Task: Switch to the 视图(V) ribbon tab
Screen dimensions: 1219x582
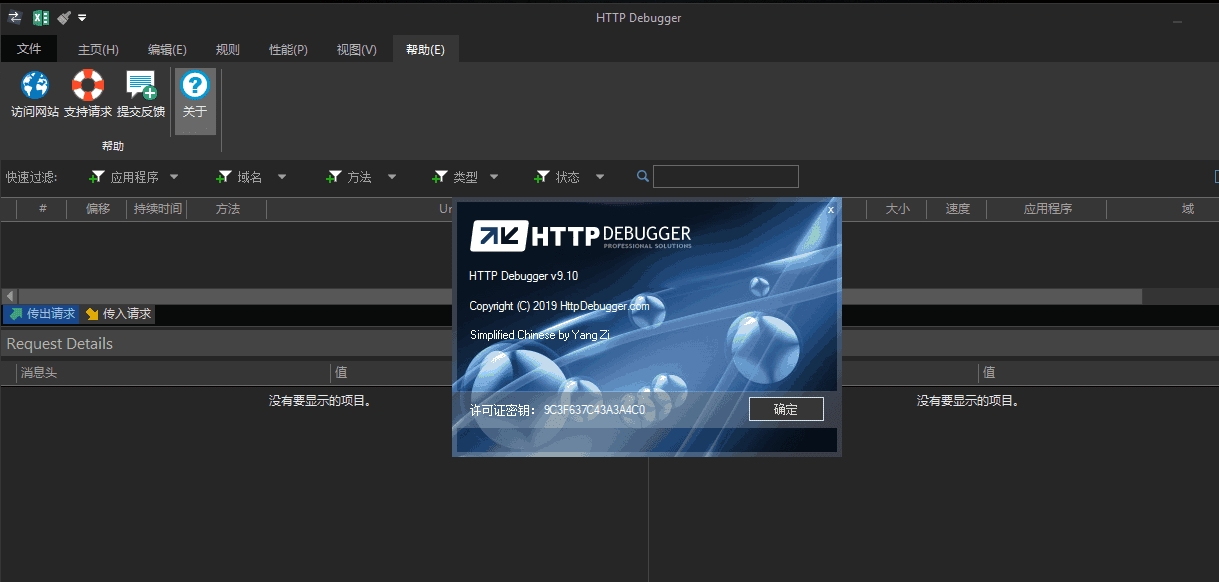Action: pyautogui.click(x=357, y=50)
